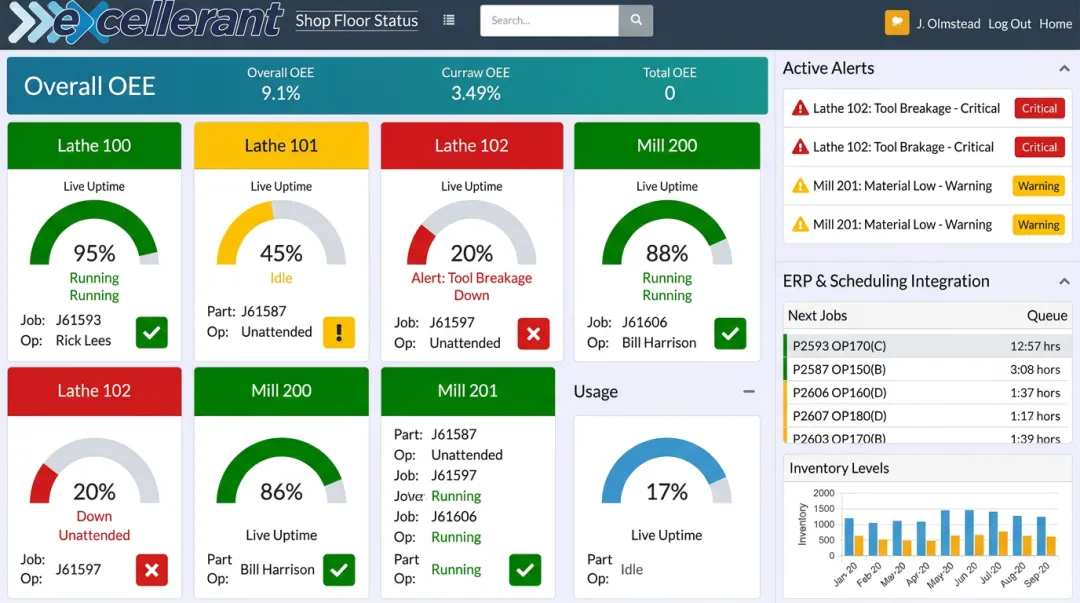Click the Next Jobs column header
Image resolution: width=1080 pixels, height=603 pixels.
click(818, 316)
